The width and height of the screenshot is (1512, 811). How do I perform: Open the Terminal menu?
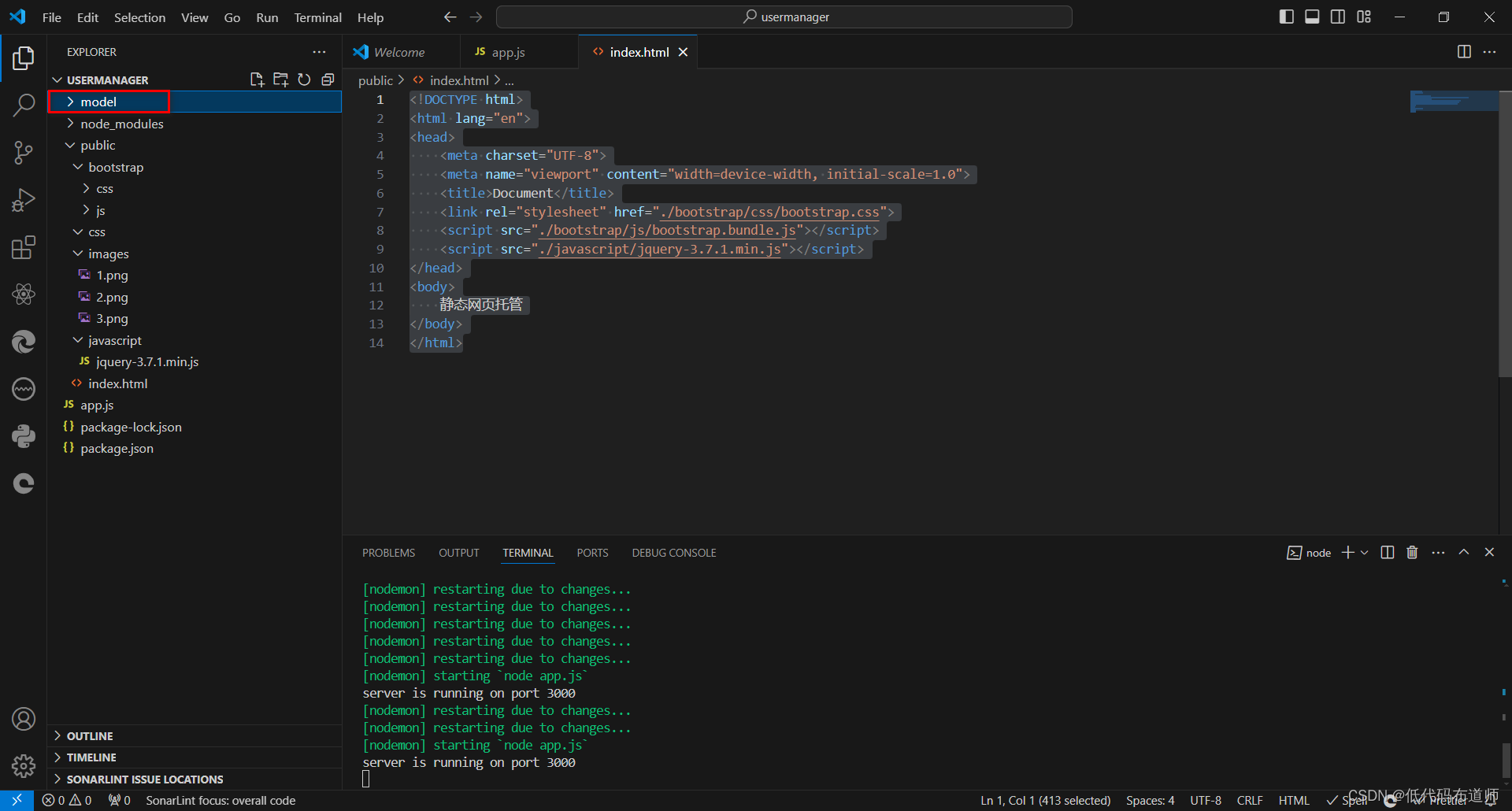[x=317, y=17]
